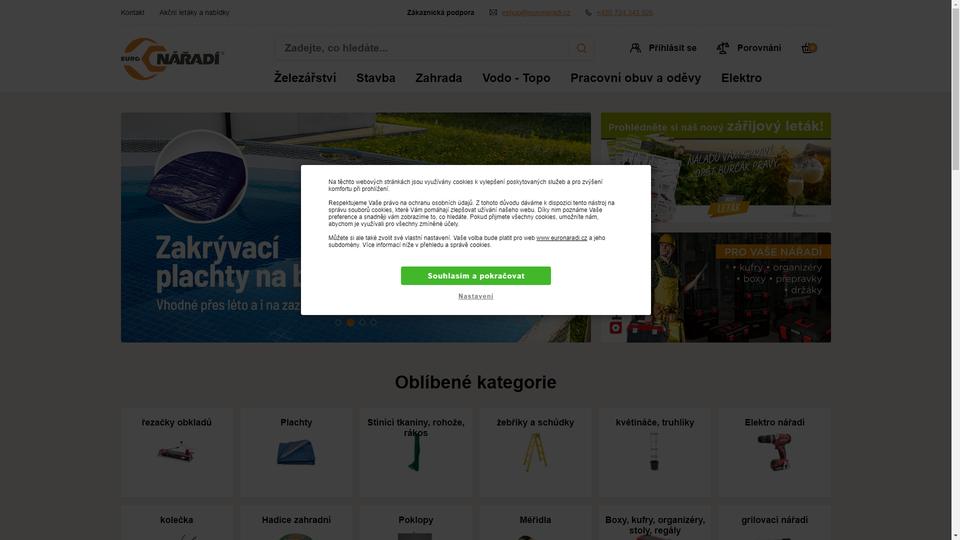Follow the www.euronaradi.cz link

pos(561,238)
